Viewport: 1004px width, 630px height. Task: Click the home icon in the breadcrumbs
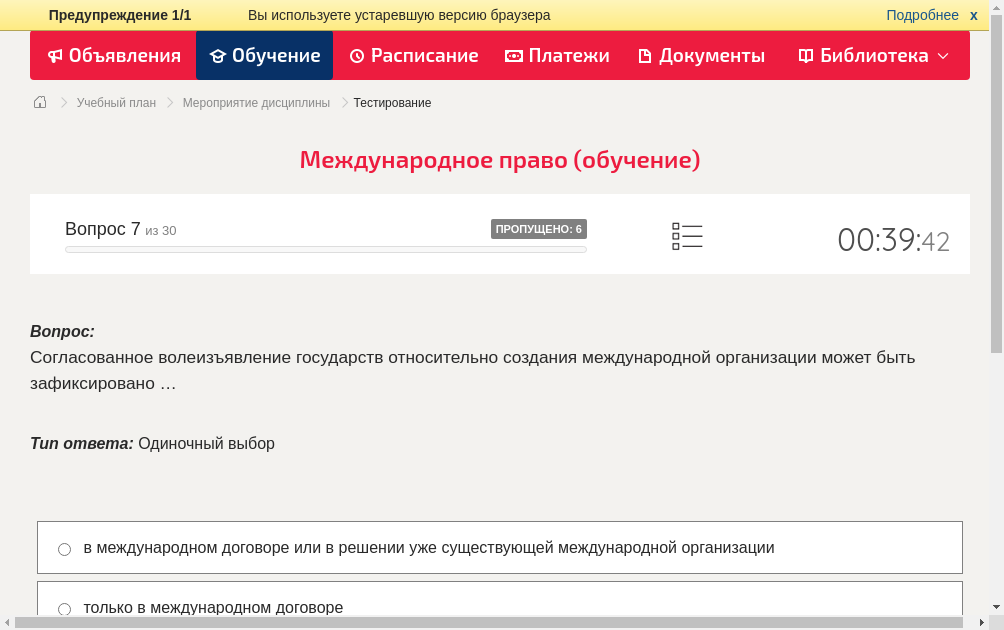[39, 102]
